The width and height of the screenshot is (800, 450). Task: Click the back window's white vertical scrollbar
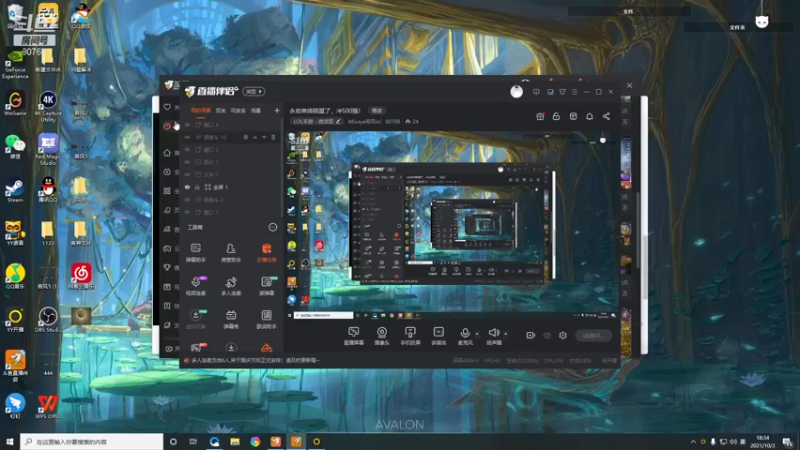point(644,224)
